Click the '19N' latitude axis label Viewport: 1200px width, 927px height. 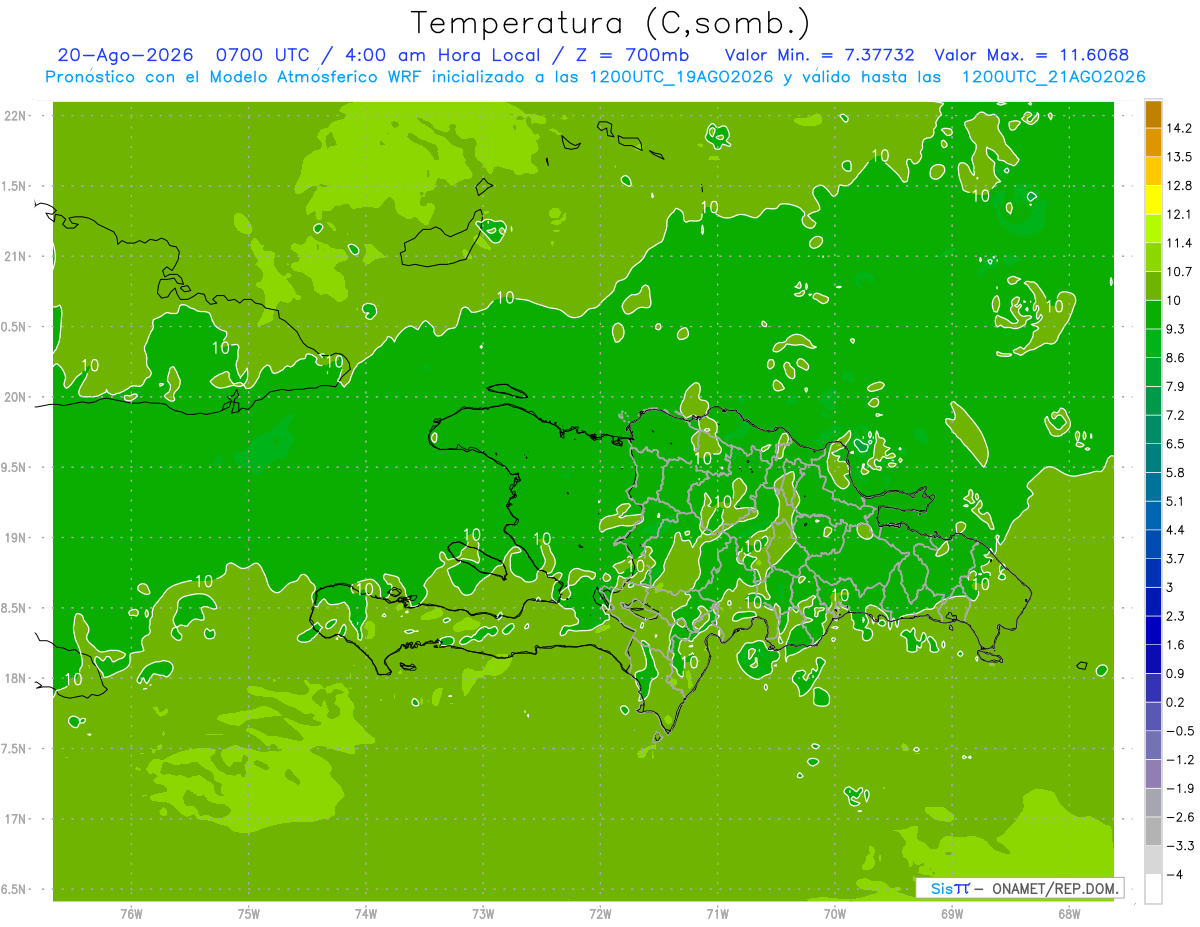click(16, 538)
